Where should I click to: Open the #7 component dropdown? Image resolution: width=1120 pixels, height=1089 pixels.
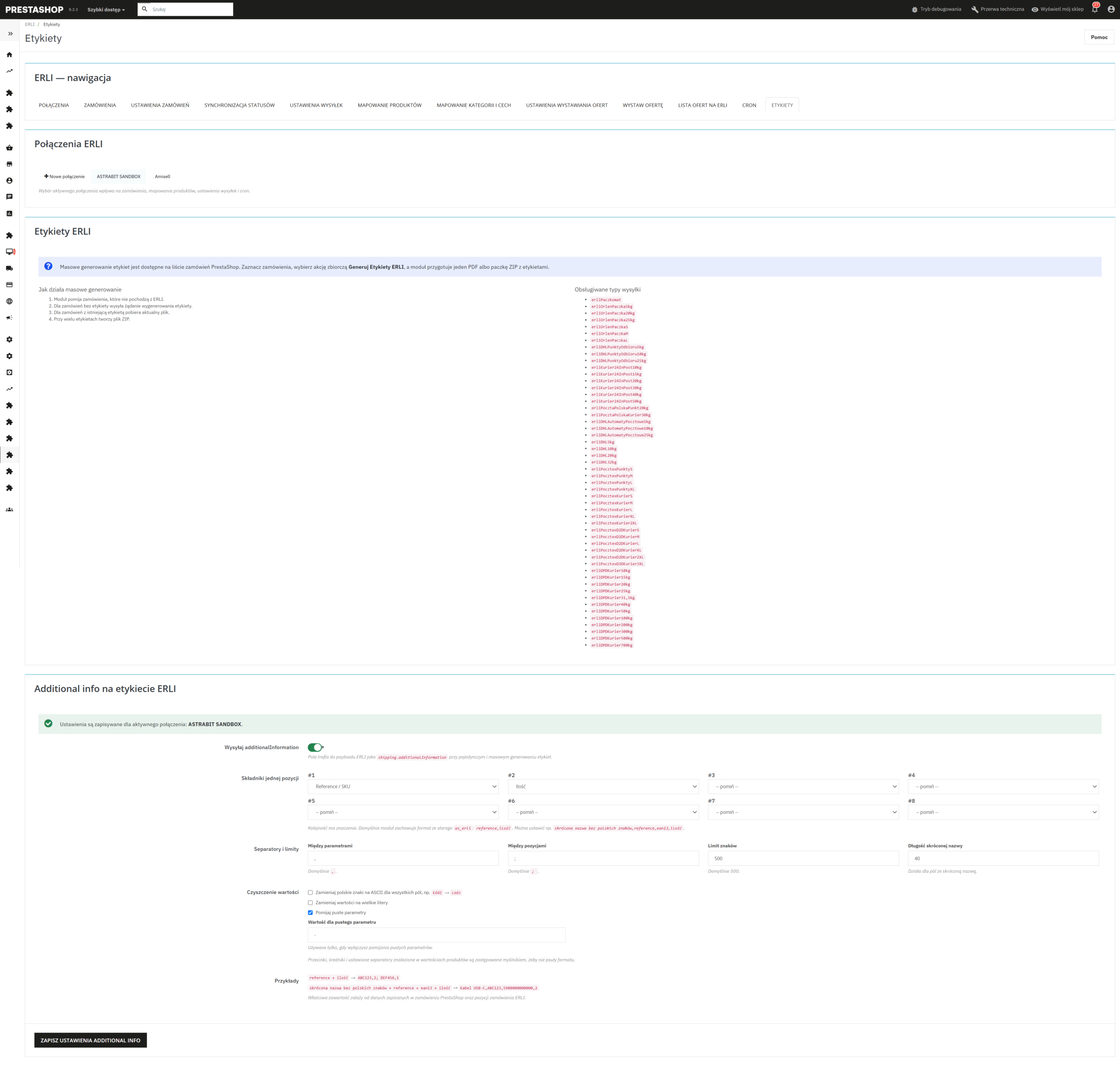click(x=803, y=813)
